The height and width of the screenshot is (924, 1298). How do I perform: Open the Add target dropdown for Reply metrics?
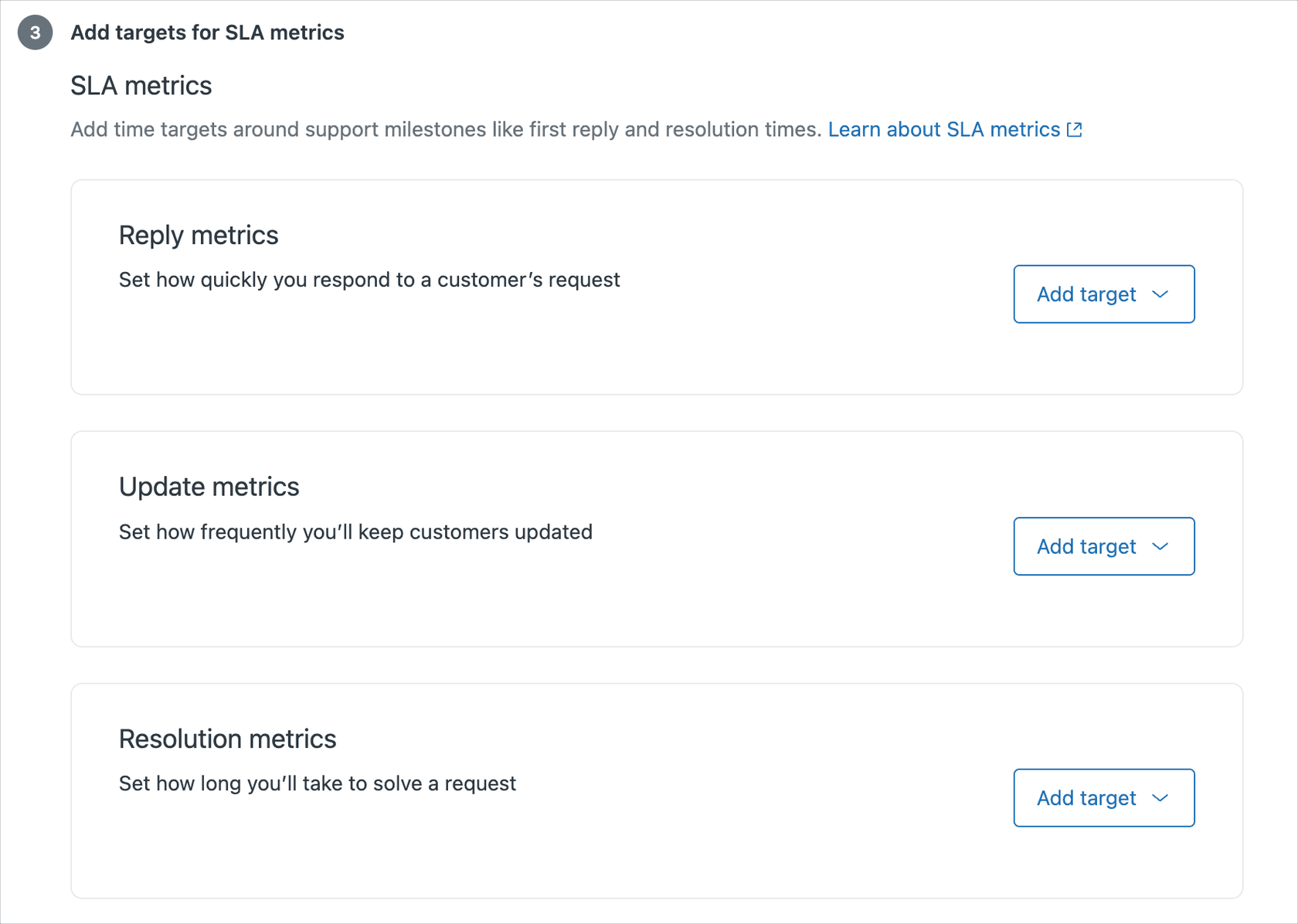click(1103, 294)
